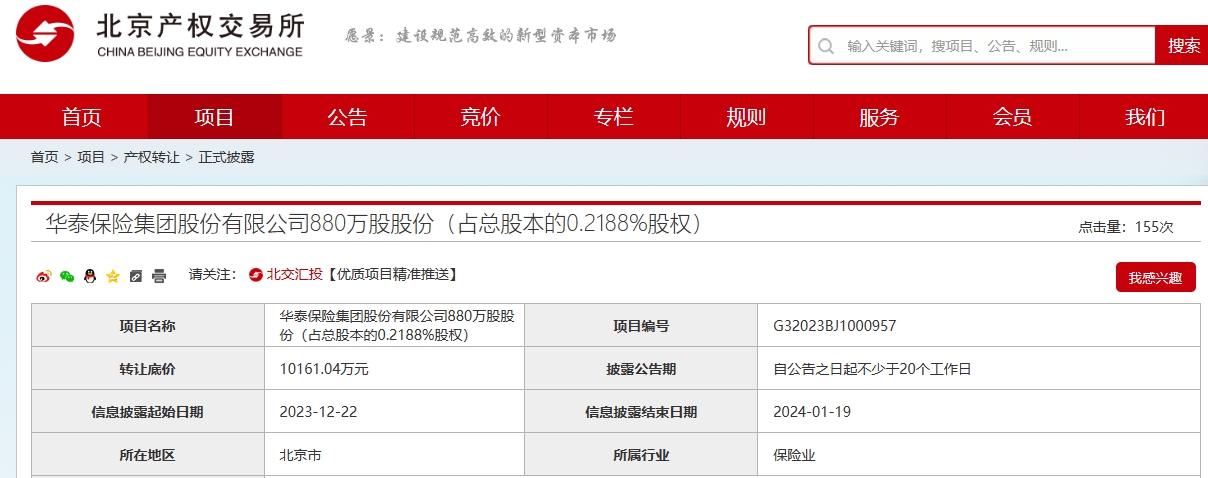
Task: Click the project name value in table
Action: coord(397,326)
